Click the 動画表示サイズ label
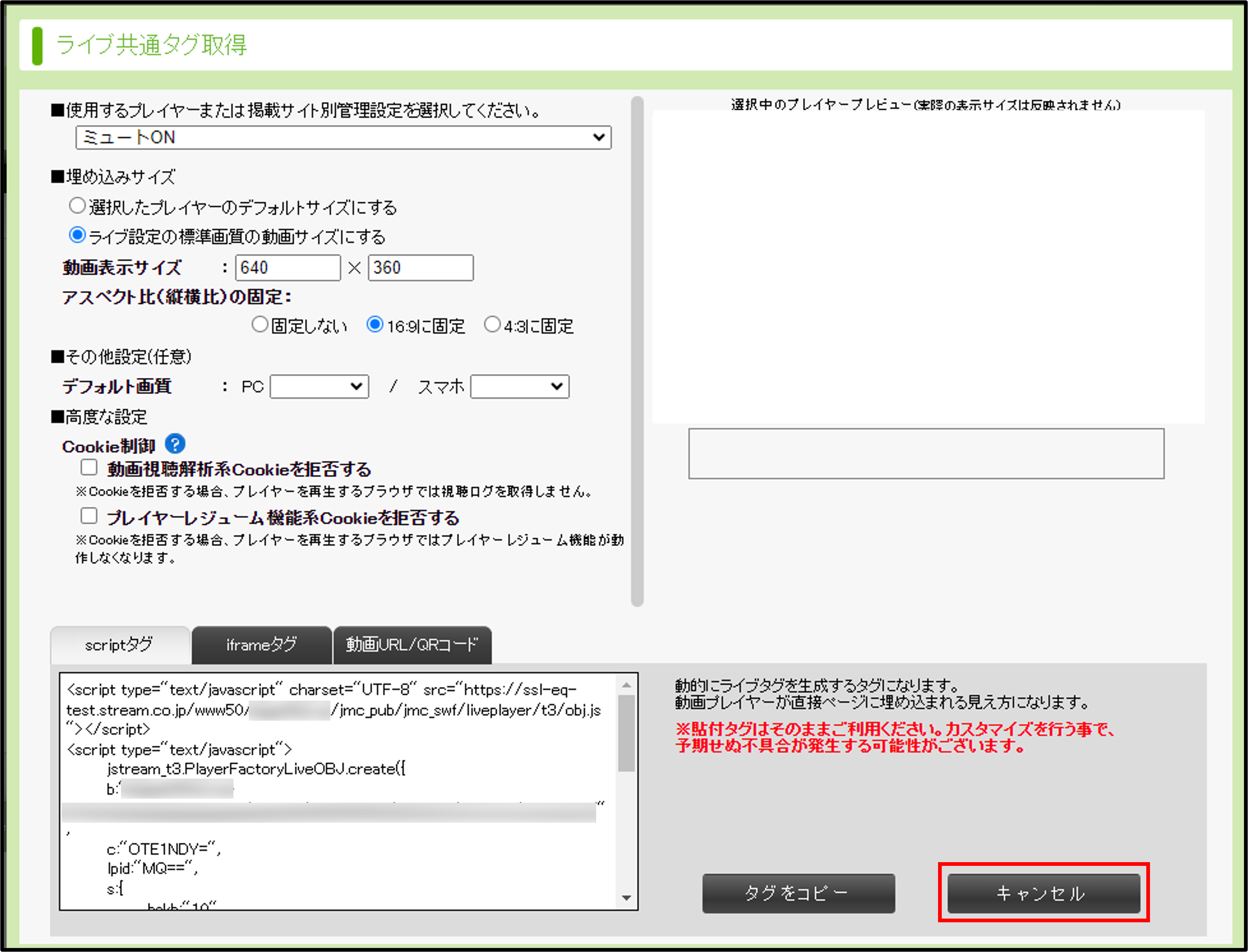Viewport: 1248px width, 952px height. [122, 267]
